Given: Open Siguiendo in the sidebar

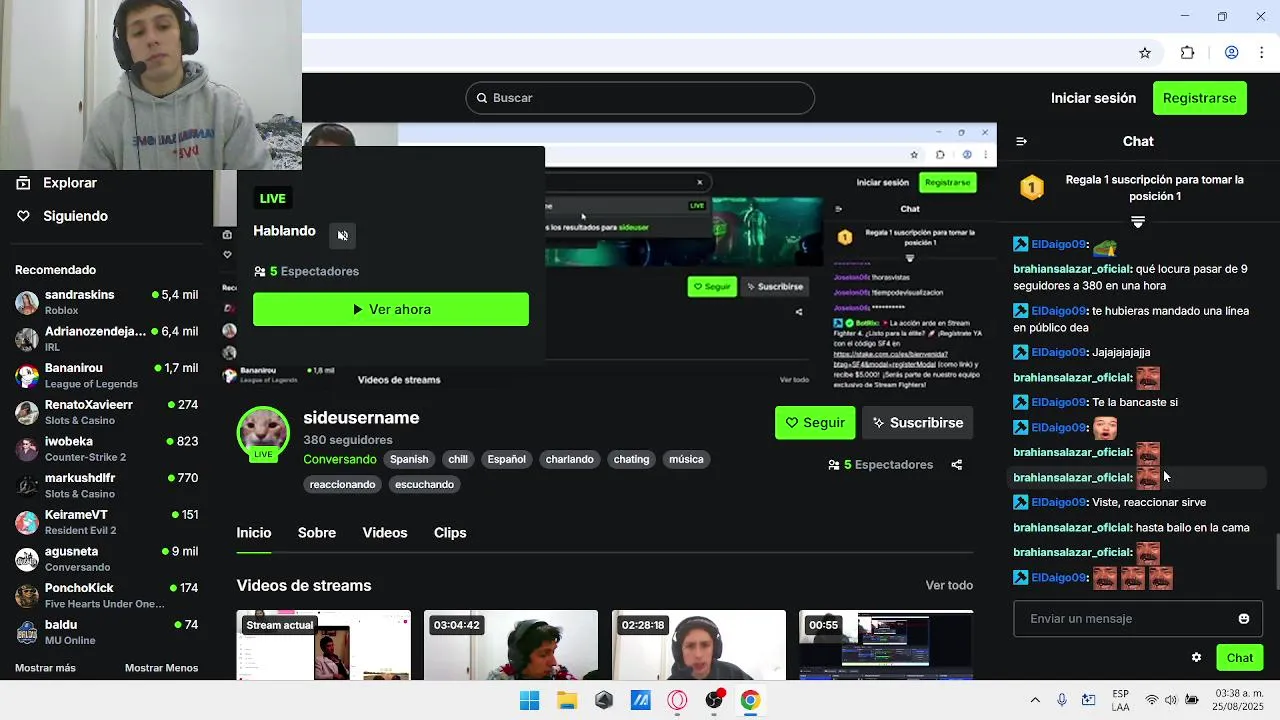Looking at the screenshot, I should tap(62, 216).
